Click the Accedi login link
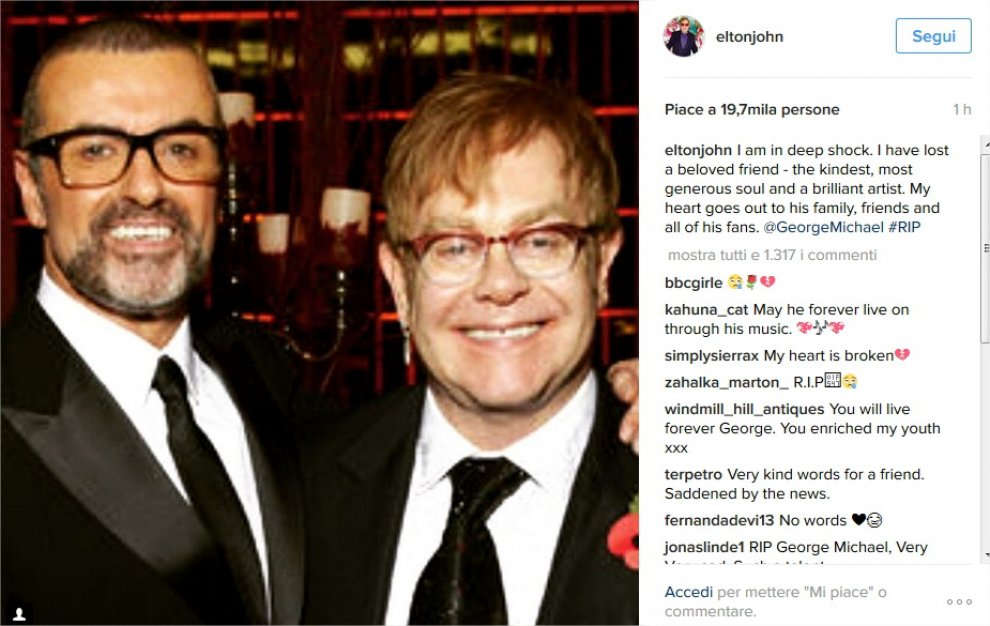 point(688,592)
